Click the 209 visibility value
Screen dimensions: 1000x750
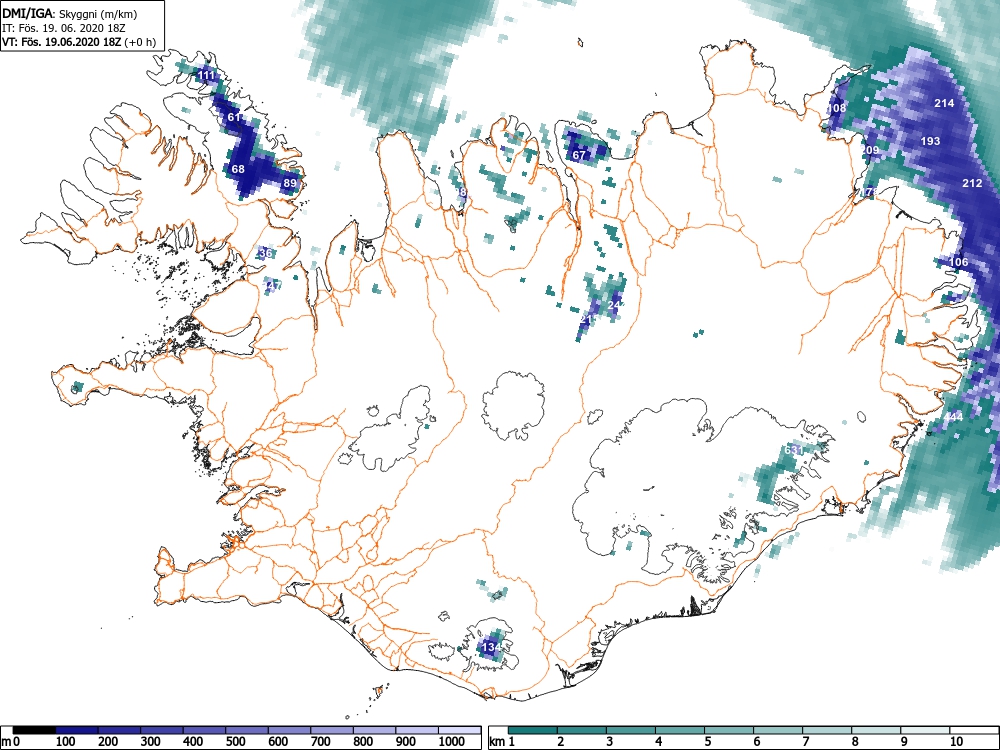(x=871, y=151)
